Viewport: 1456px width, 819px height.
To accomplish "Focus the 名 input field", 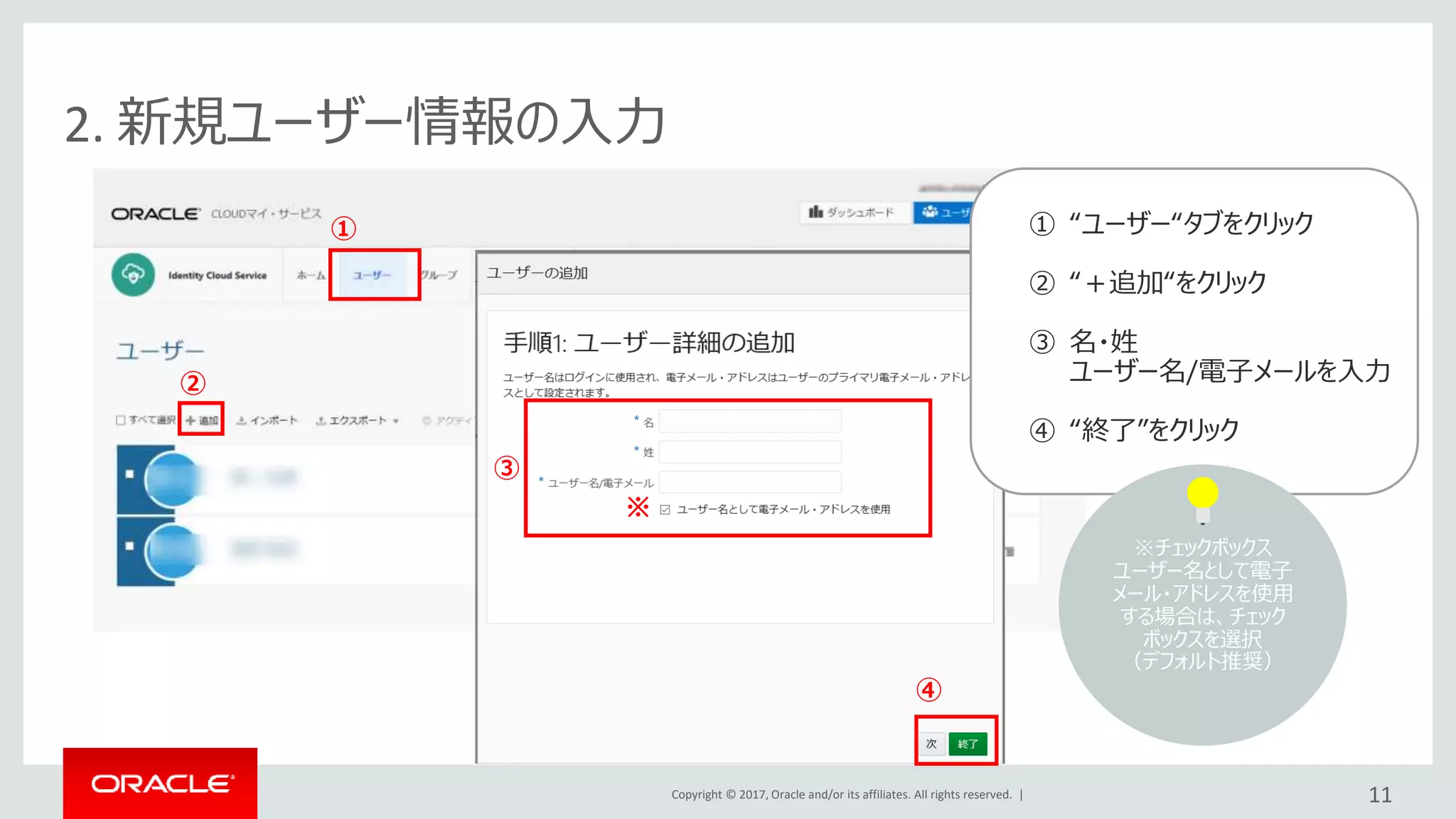I will (x=750, y=422).
